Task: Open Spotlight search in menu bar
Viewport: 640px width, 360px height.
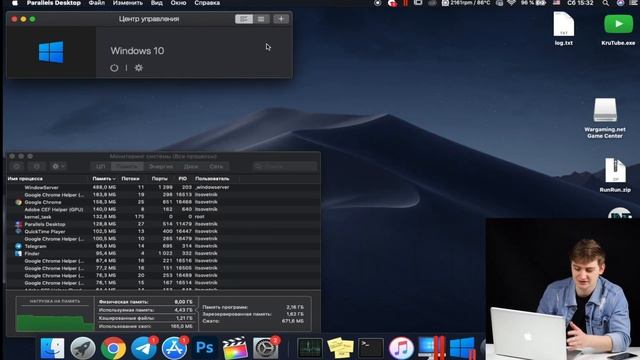Action: coord(606,3)
